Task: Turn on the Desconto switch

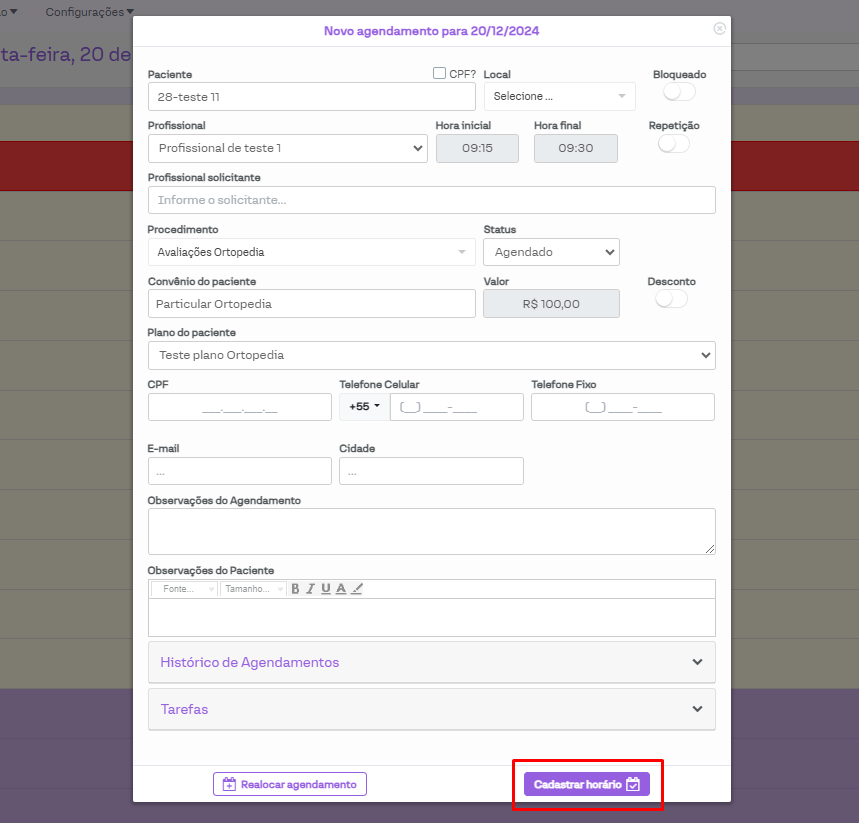Action: (x=671, y=299)
